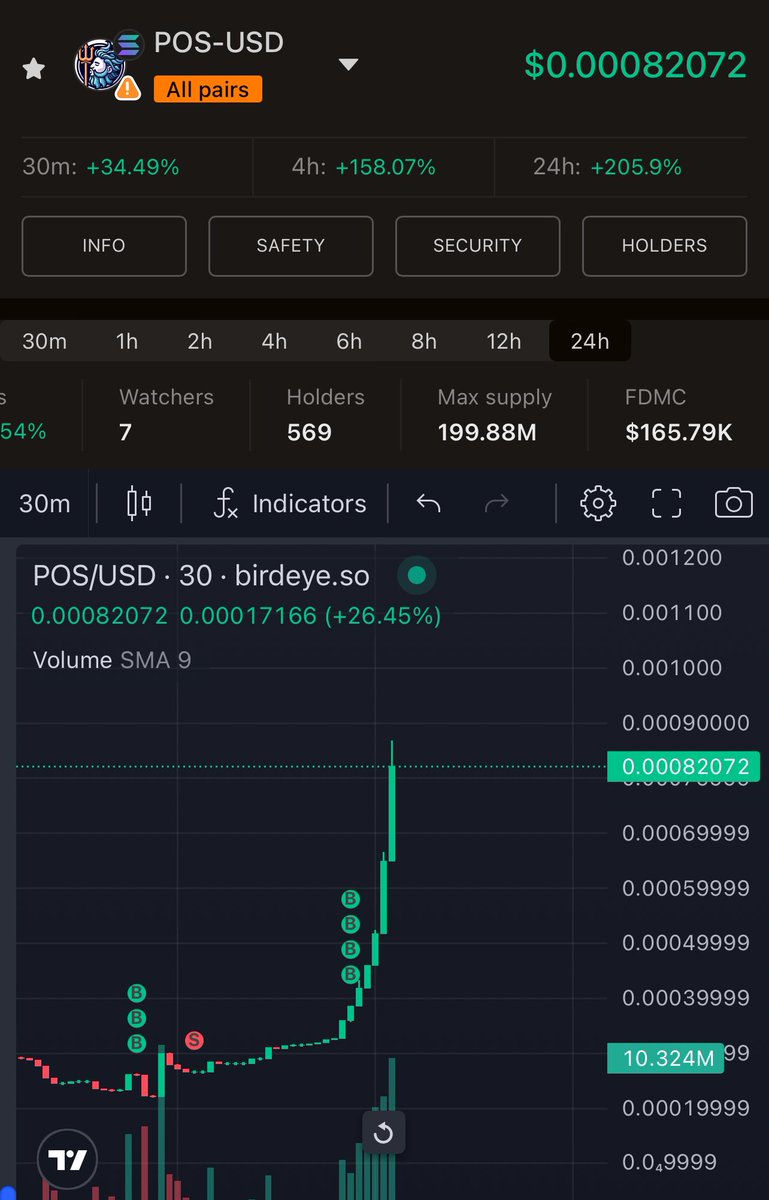The width and height of the screenshot is (769, 1200).
Task: Select the All pairs orange tag
Action: [208, 90]
